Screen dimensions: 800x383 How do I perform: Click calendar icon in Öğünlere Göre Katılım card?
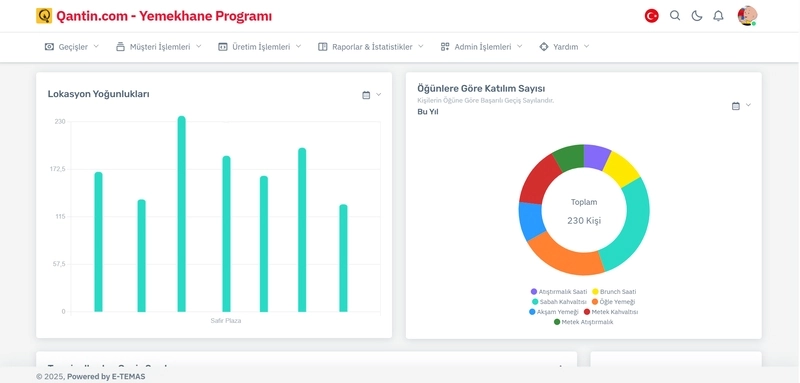pos(736,106)
